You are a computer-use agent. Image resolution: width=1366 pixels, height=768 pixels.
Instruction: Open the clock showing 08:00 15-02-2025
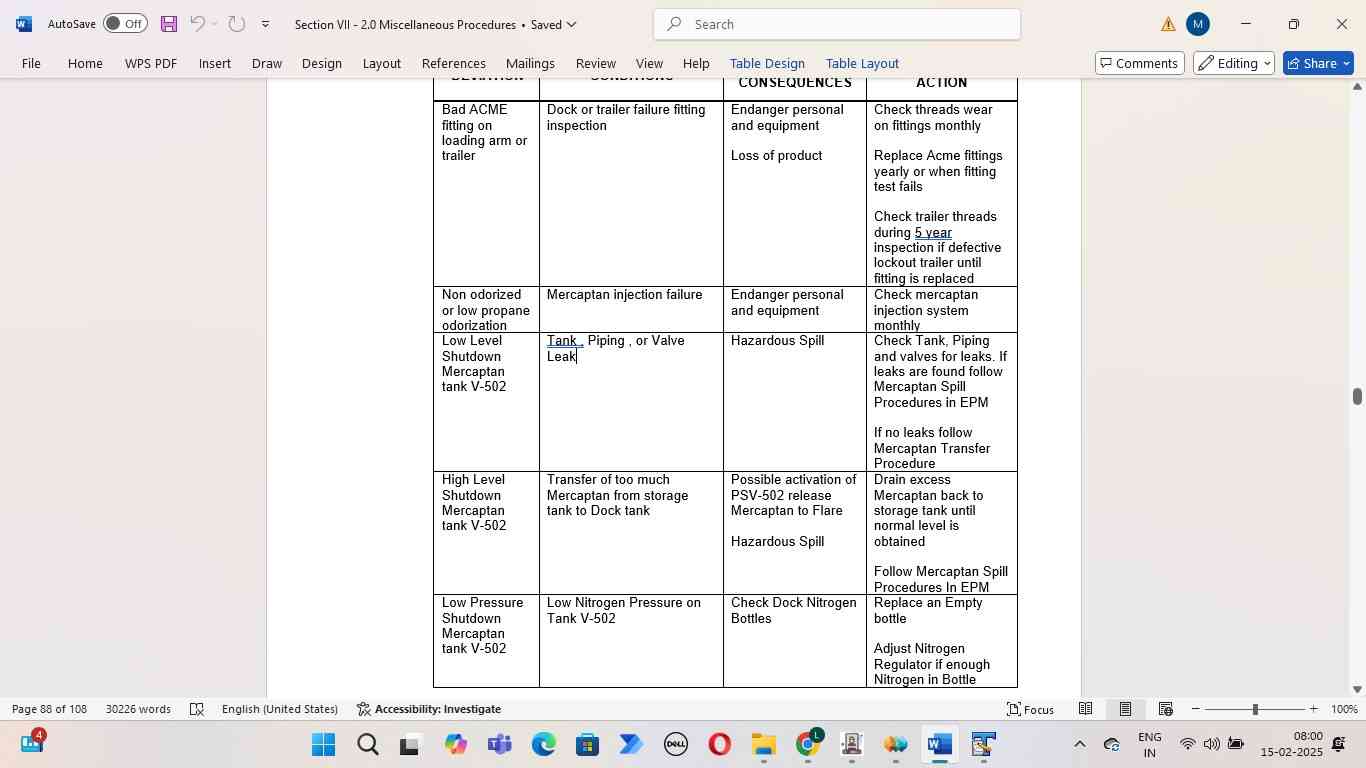tap(1291, 744)
